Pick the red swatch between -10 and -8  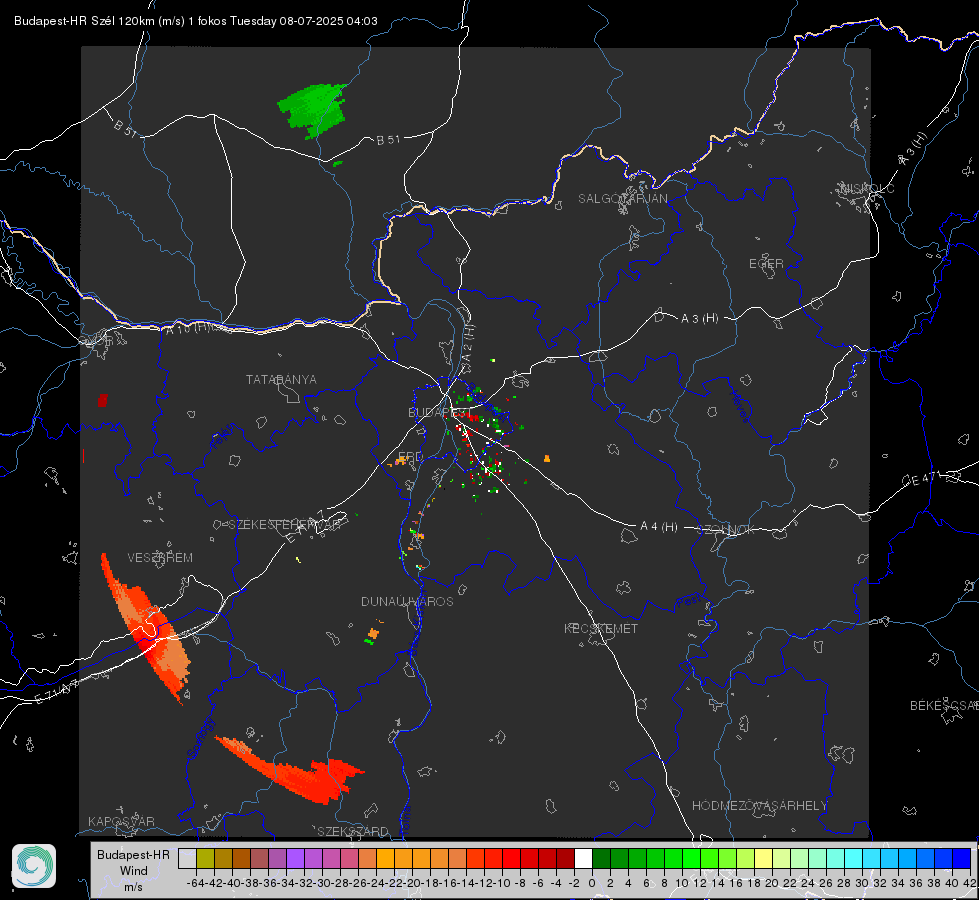click(511, 858)
